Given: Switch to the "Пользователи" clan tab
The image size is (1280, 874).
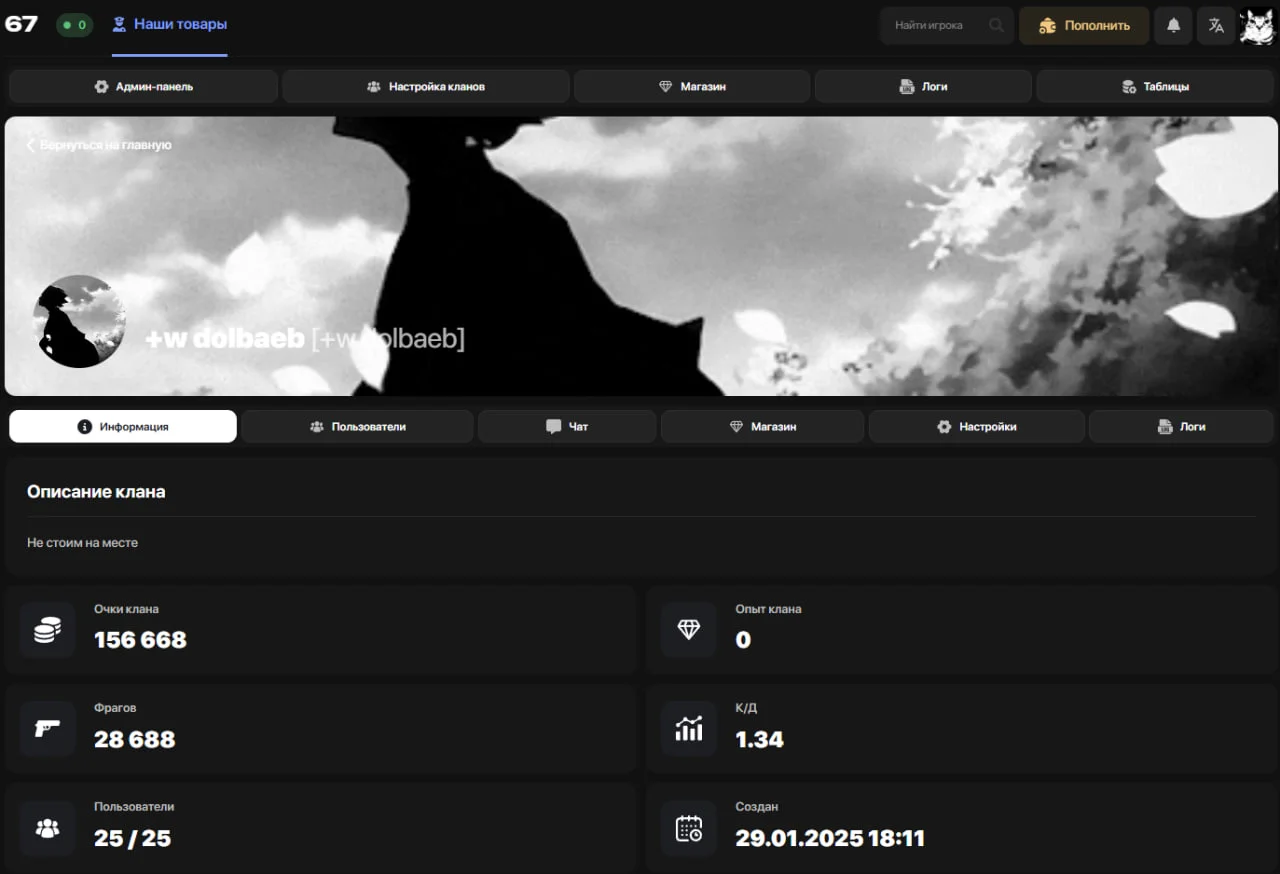Looking at the screenshot, I should pyautogui.click(x=357, y=427).
